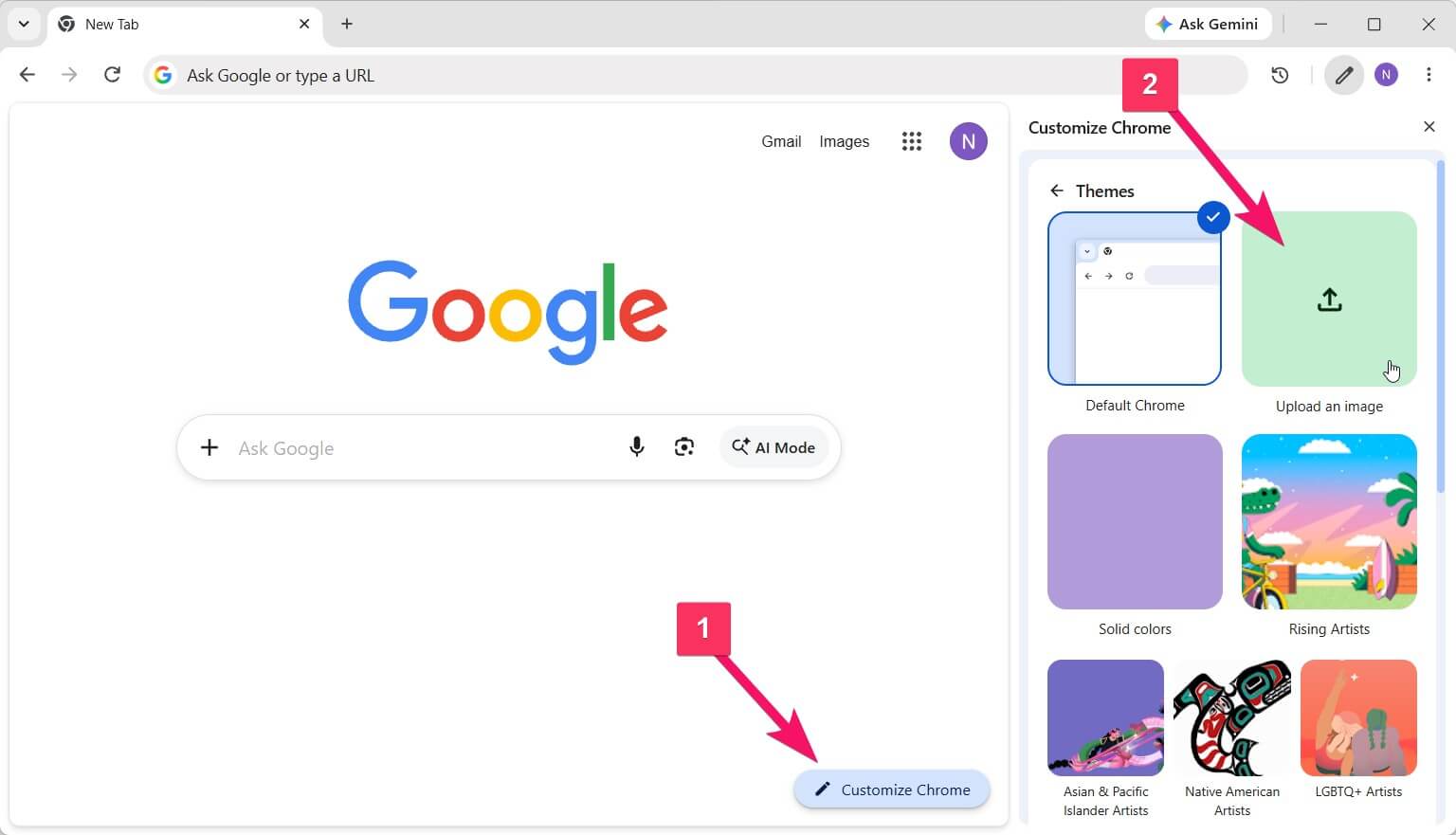
Task: Open the Native American Artists collection
Action: pyautogui.click(x=1232, y=717)
